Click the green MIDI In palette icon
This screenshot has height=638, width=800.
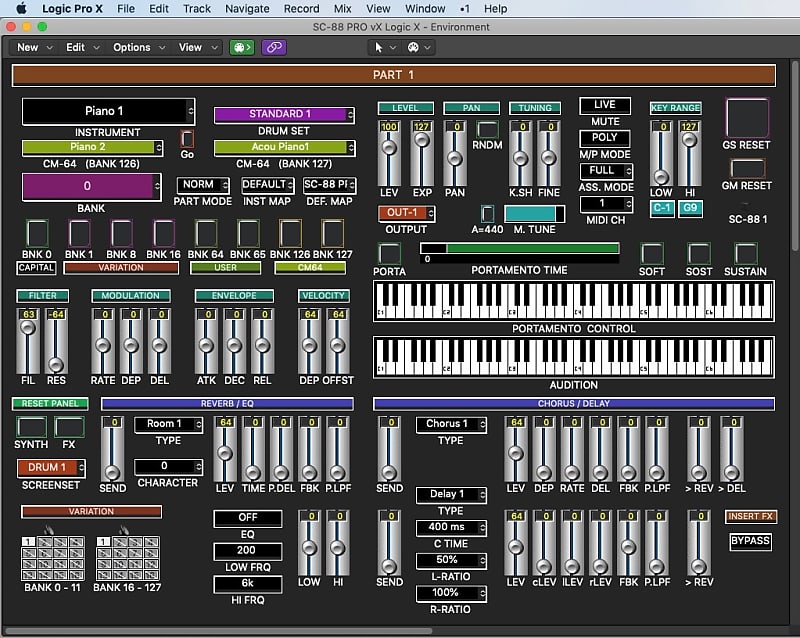pos(242,47)
